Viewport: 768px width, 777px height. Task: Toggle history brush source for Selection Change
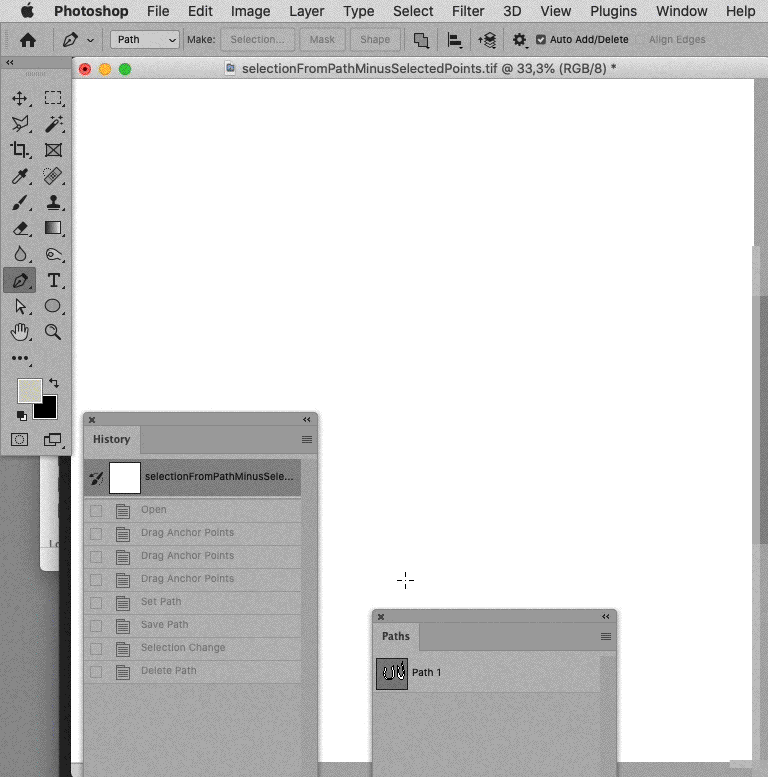pyautogui.click(x=96, y=649)
